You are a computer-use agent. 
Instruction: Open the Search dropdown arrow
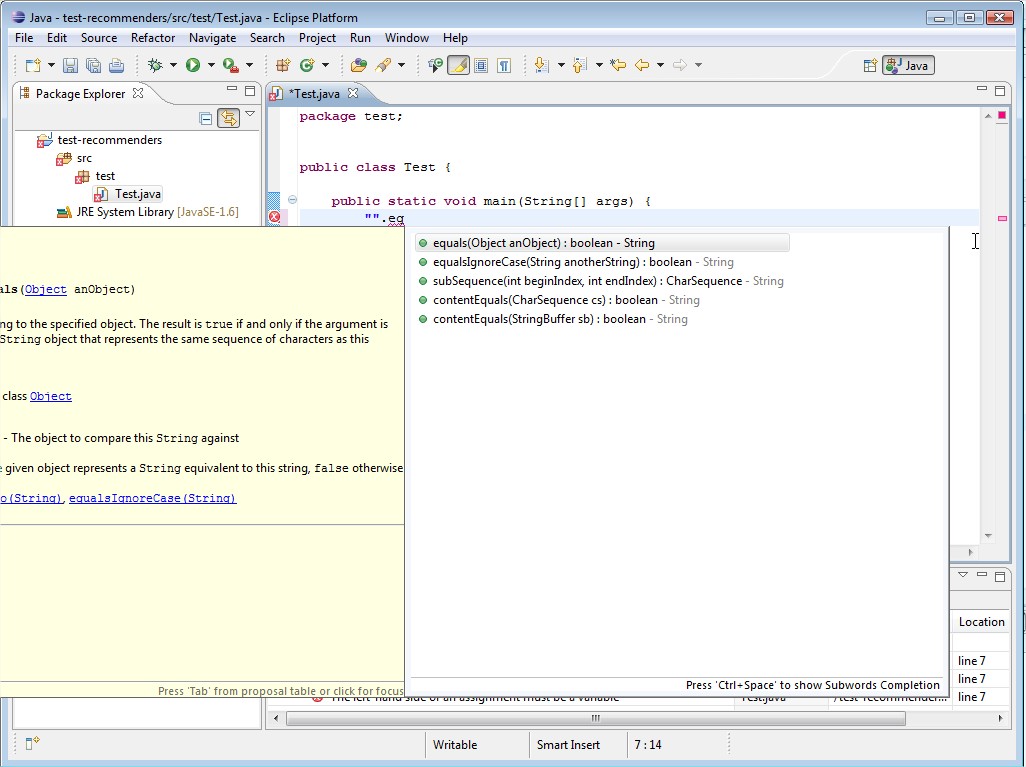pyautogui.click(x=401, y=65)
